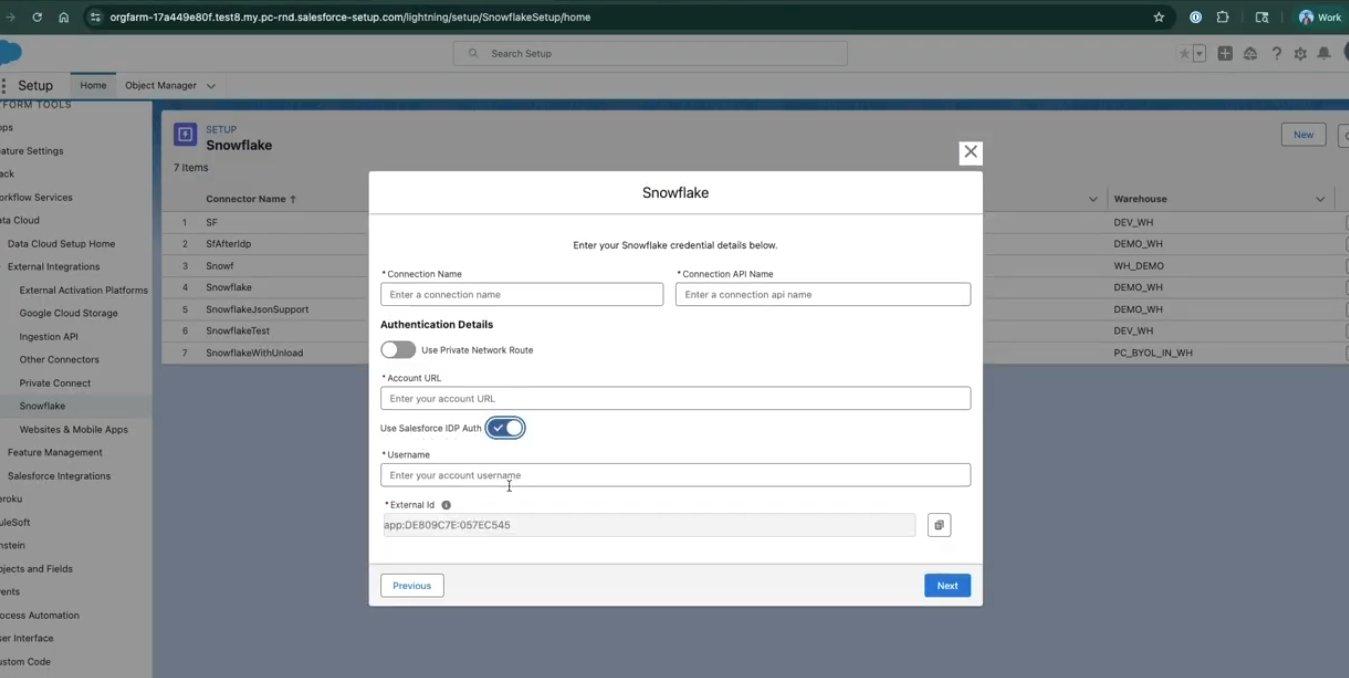The width and height of the screenshot is (1349, 678).
Task: Select External Integrations in sidebar
Action: [x=54, y=267]
